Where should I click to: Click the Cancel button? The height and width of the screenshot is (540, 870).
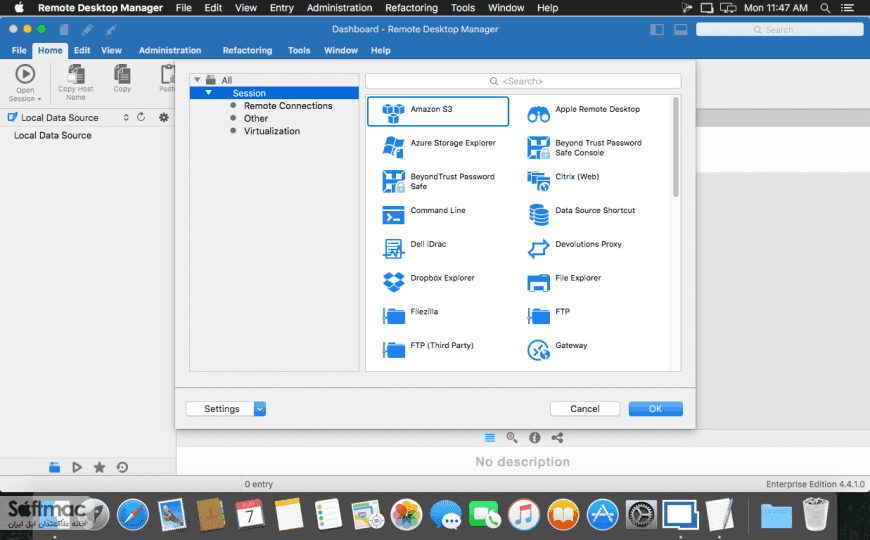coord(585,409)
